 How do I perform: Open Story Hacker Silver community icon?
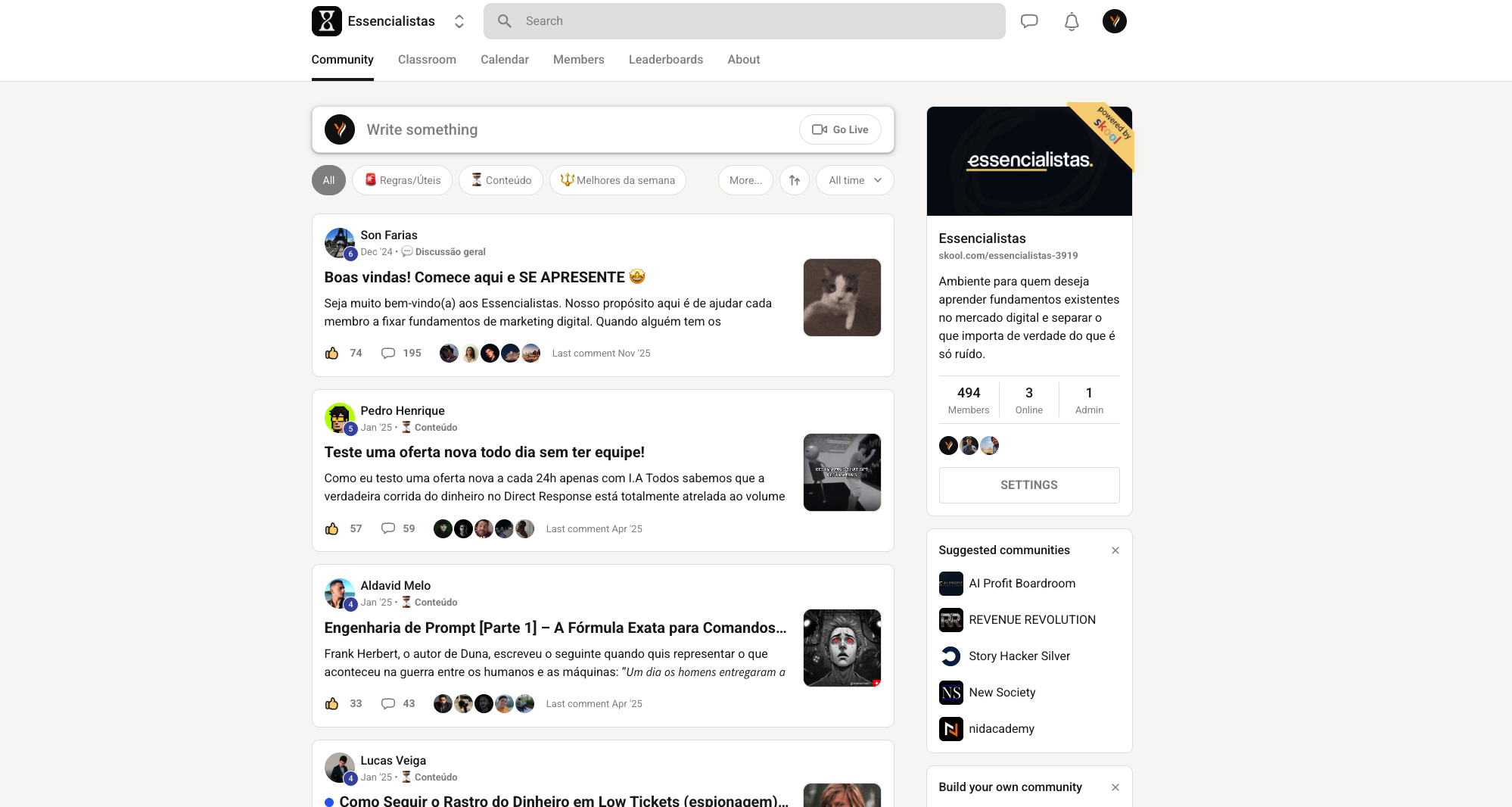pos(951,656)
